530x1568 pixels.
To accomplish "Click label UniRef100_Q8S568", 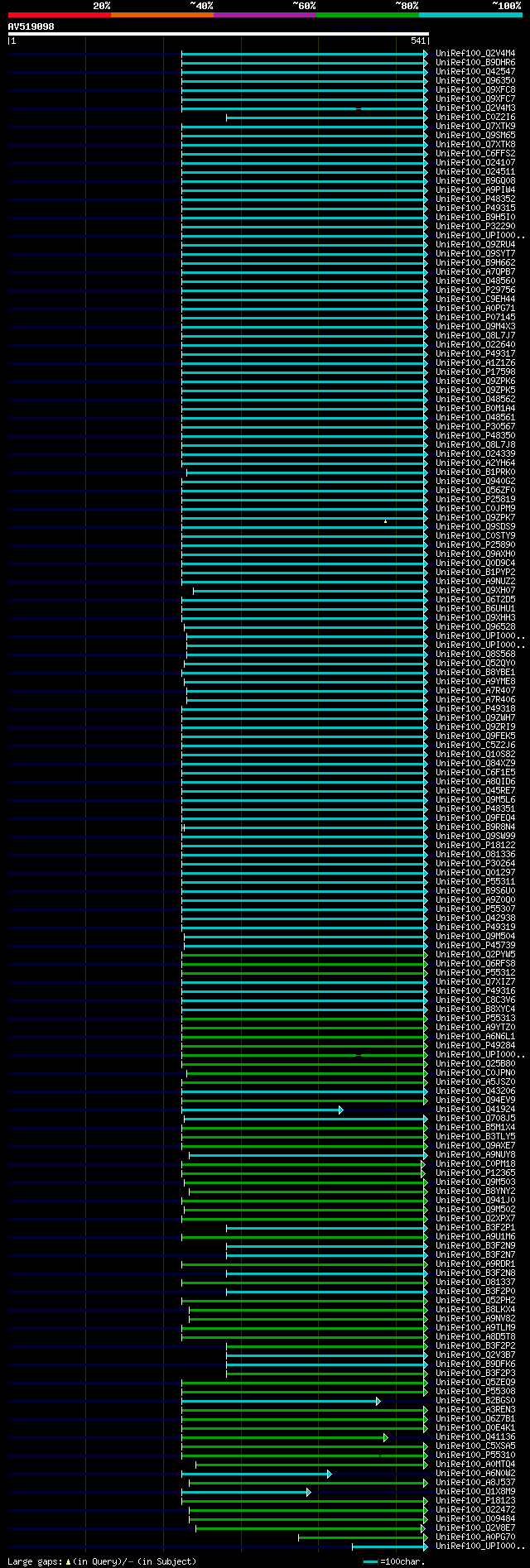I will click(x=475, y=654).
